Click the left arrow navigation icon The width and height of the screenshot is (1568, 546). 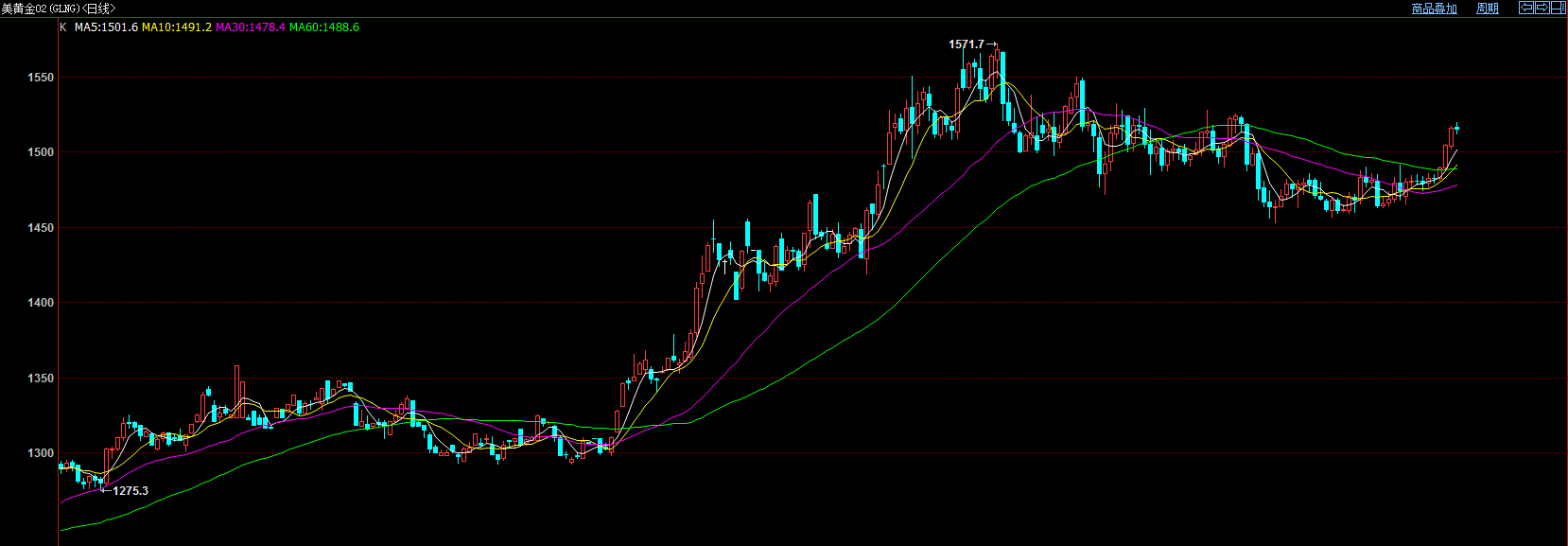[1525, 8]
